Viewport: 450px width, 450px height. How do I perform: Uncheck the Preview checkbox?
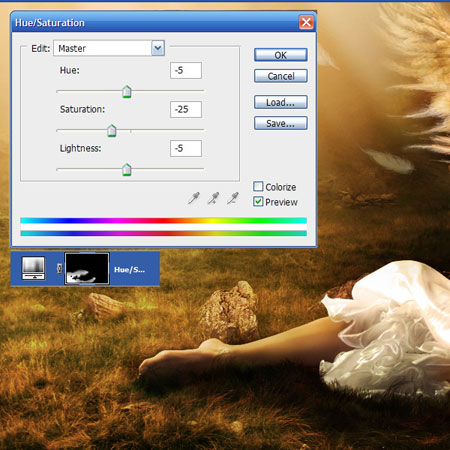click(258, 201)
